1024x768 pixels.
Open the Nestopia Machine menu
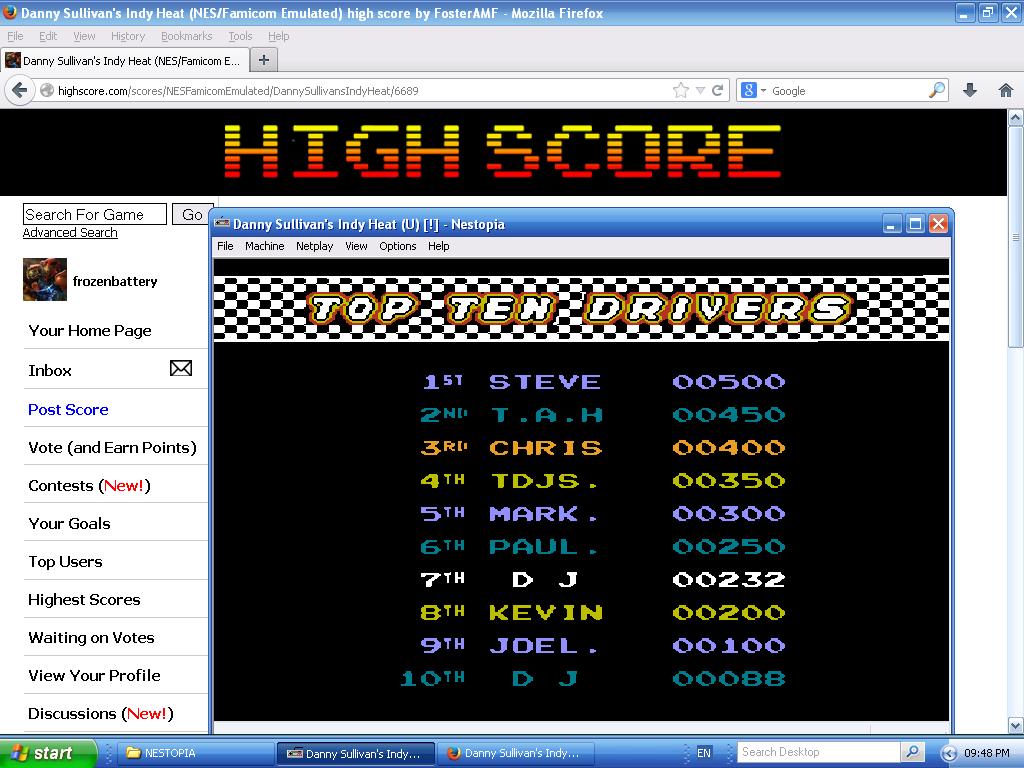pos(264,246)
